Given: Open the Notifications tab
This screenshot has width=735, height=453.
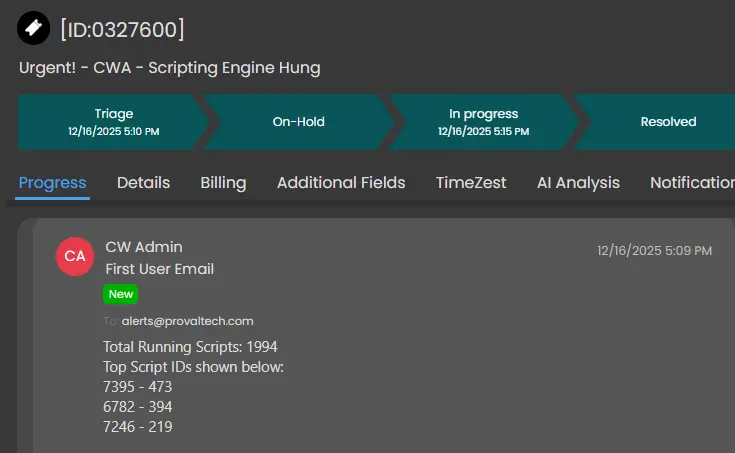Looking at the screenshot, I should pos(692,183).
